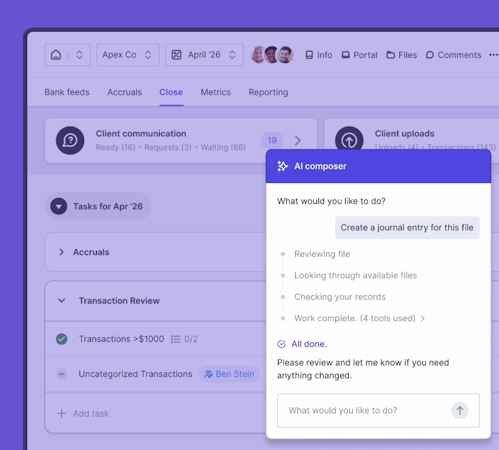Open the client Portal
The width and height of the screenshot is (499, 450).
[360, 55]
